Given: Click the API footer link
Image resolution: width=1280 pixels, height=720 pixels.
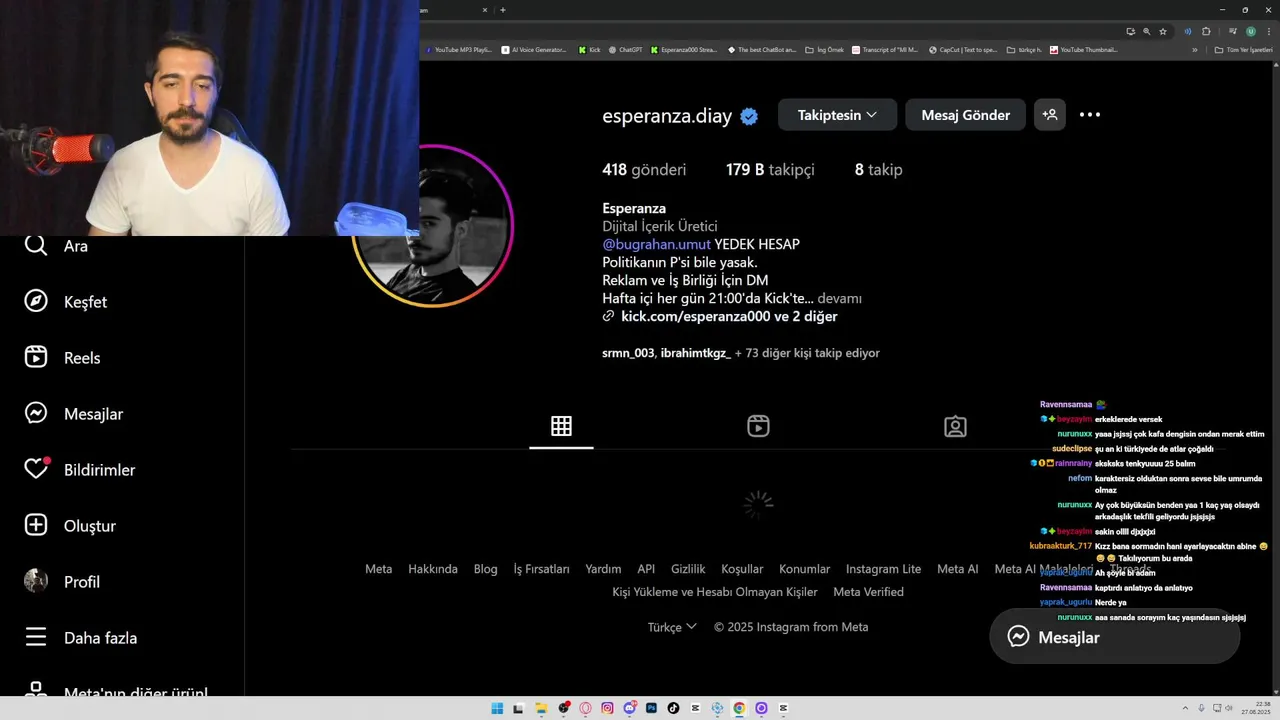Looking at the screenshot, I should click(646, 569).
